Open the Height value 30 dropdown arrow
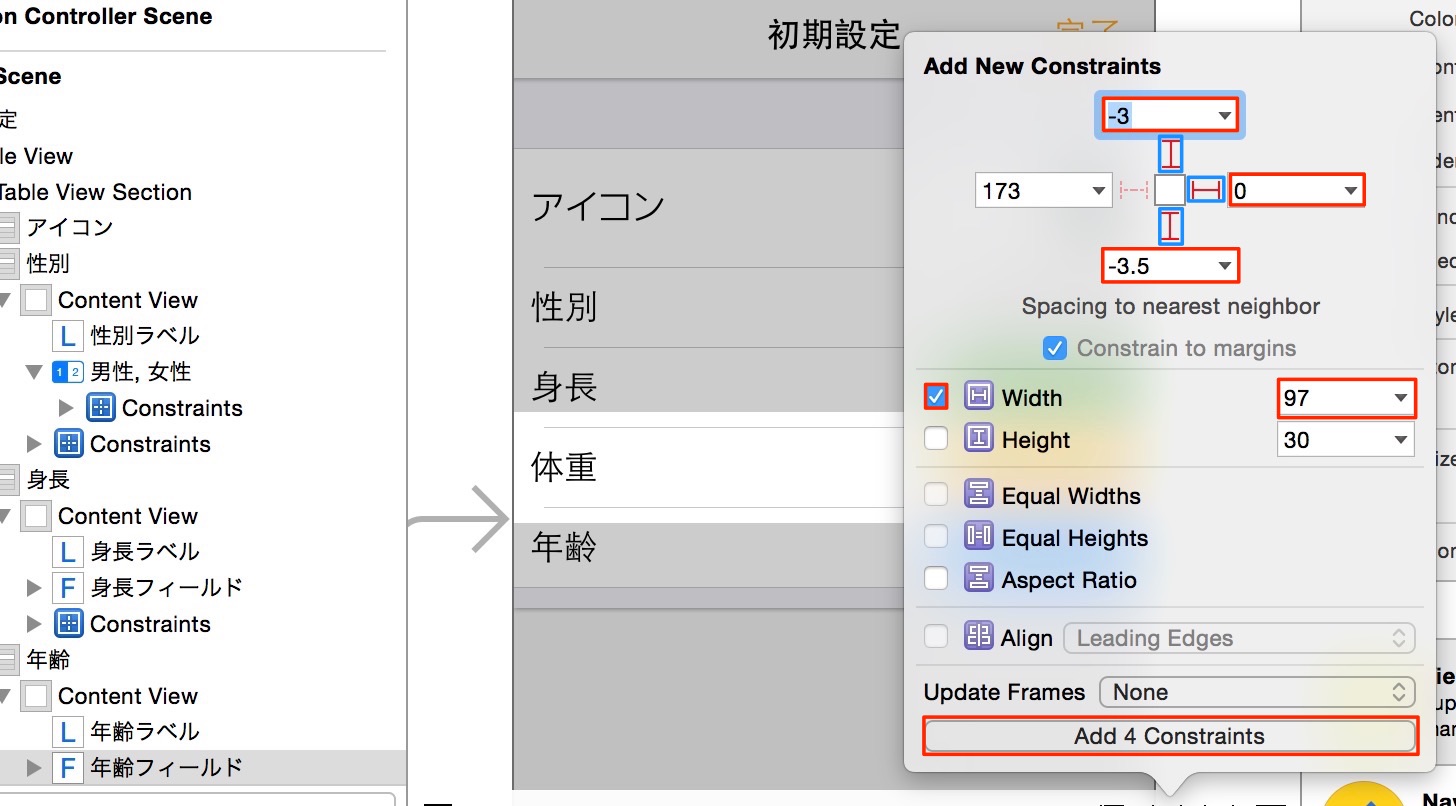Viewport: 1456px width, 806px height. coord(1400,440)
